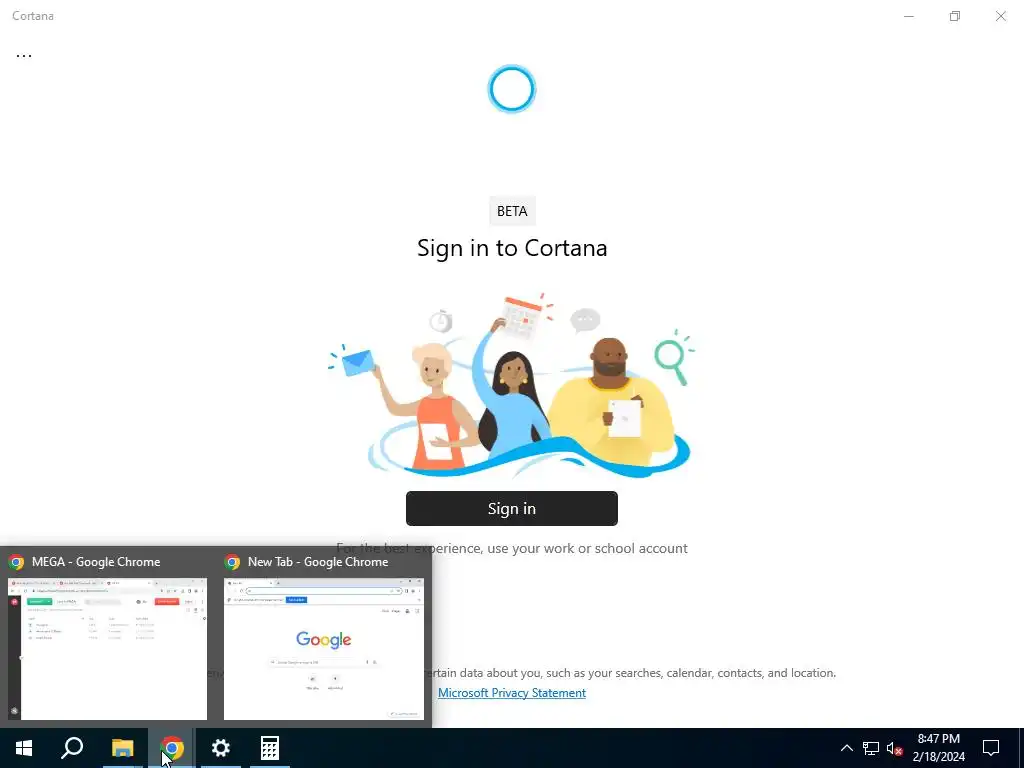Switch to the New Tab Chrome window thumbnail
Viewport: 1024px width, 768px height.
pyautogui.click(x=323, y=648)
